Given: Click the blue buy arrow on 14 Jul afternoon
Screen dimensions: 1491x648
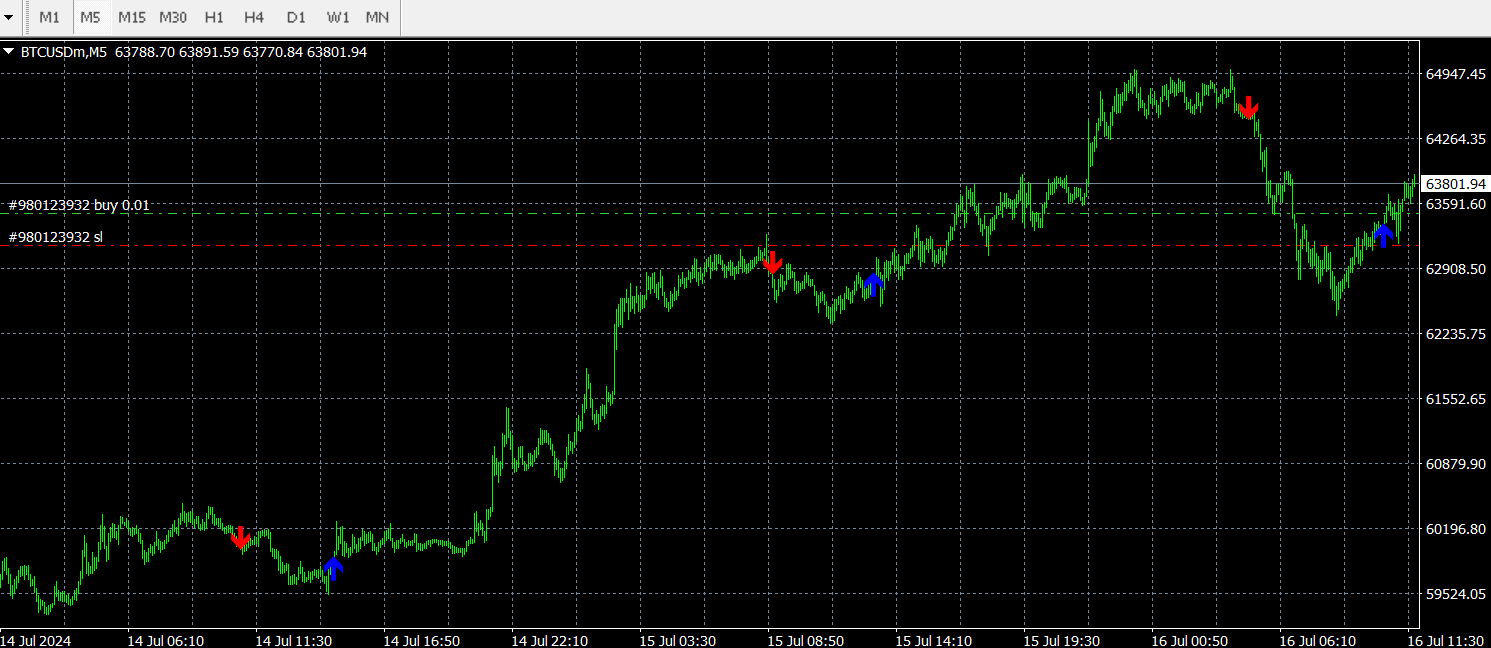Looking at the screenshot, I should 333,569.
